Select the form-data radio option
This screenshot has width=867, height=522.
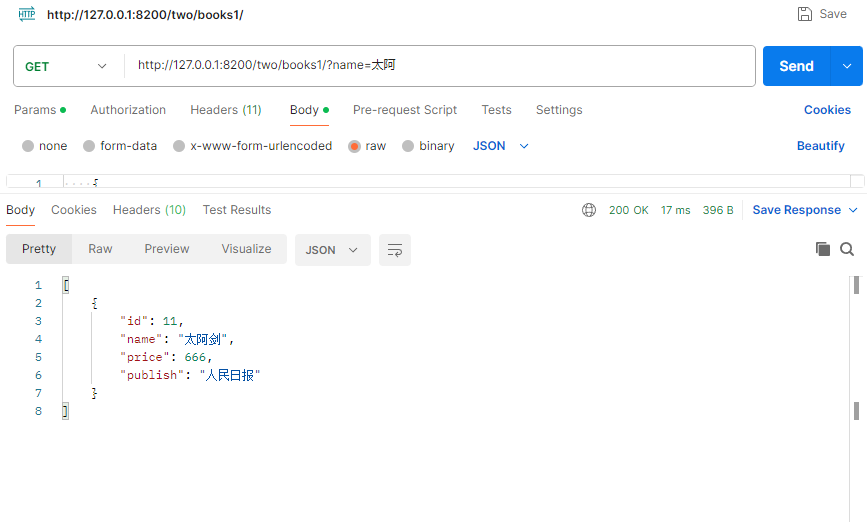pos(88,146)
